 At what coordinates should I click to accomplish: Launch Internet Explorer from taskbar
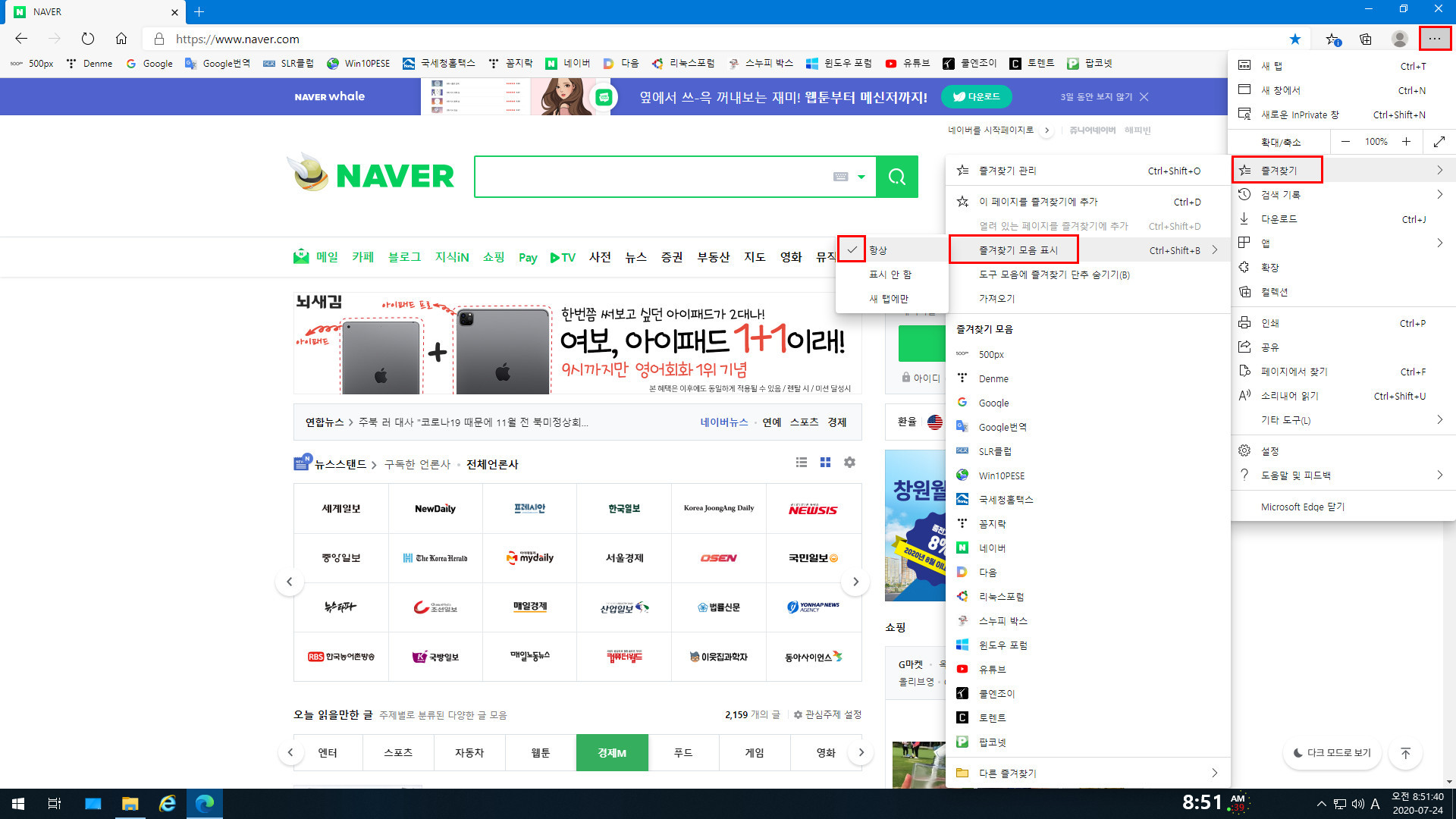pos(168,803)
